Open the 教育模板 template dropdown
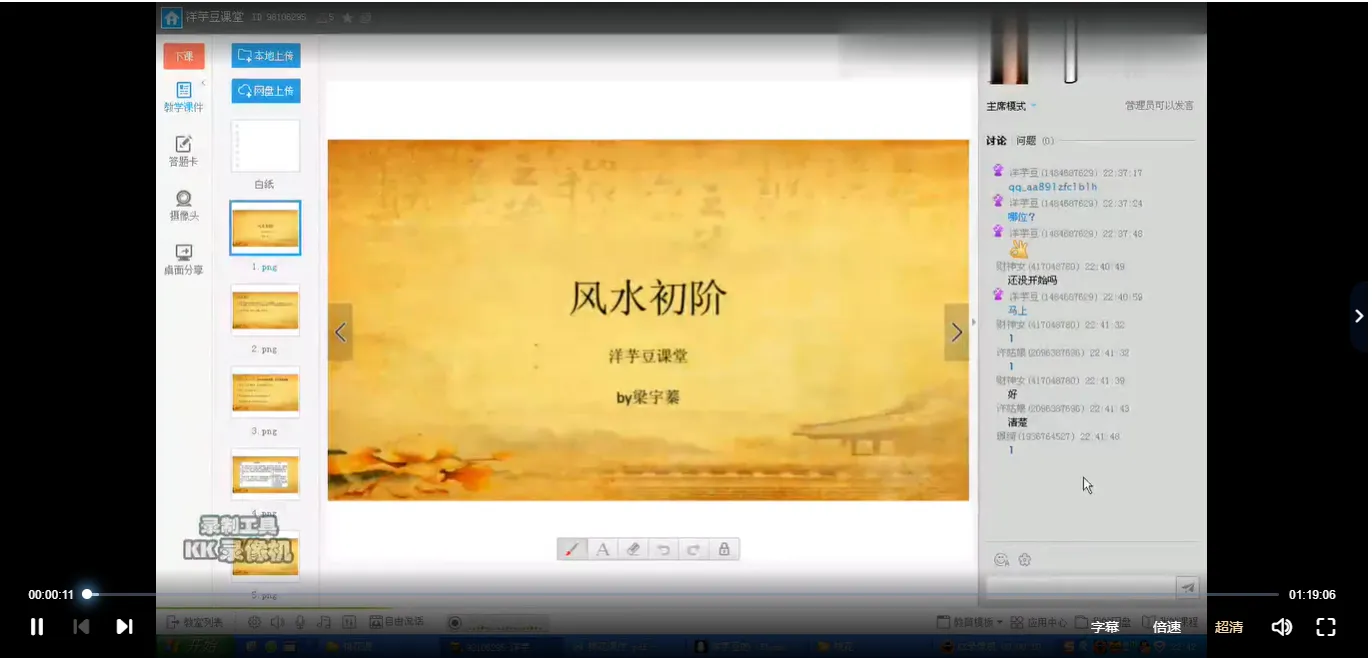The image size is (1372, 658). [970, 622]
